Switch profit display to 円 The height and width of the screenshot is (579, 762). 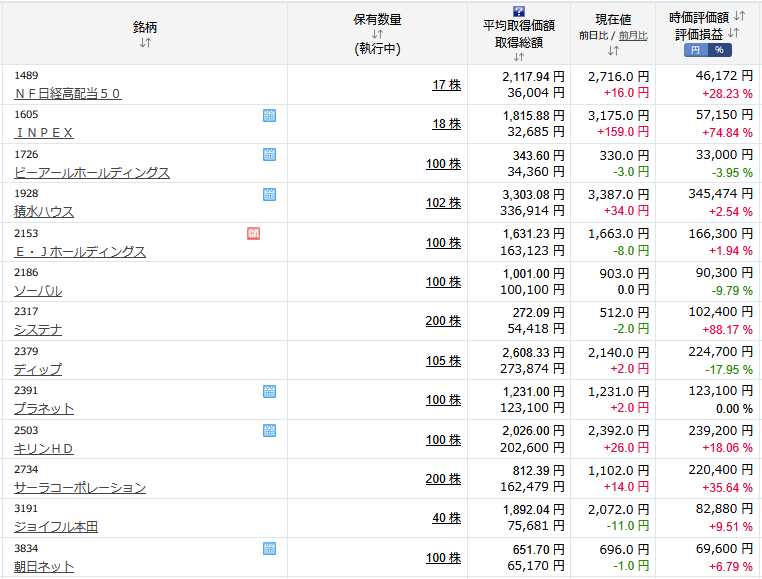[695, 50]
